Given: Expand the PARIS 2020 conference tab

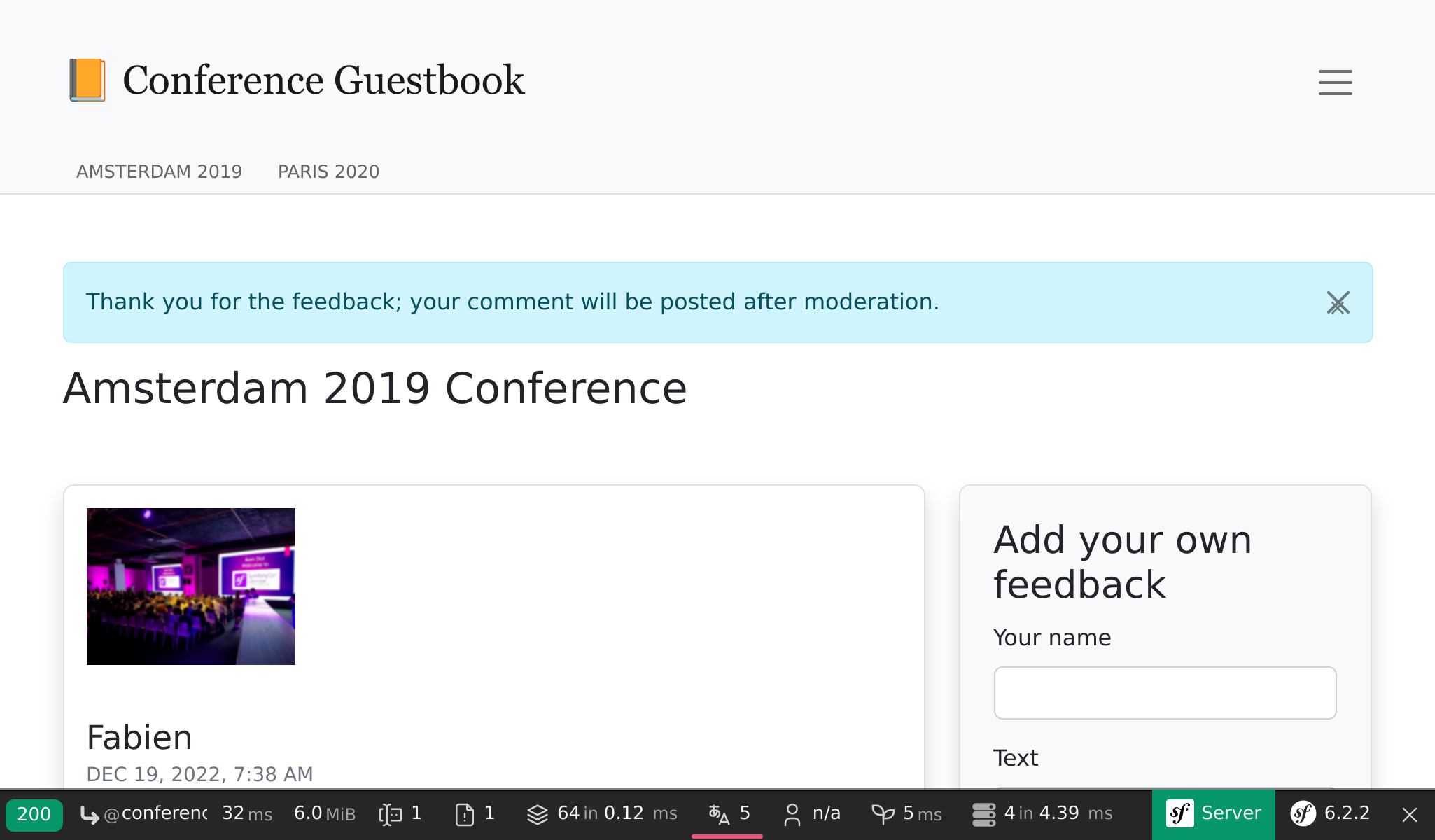Looking at the screenshot, I should tap(329, 172).
